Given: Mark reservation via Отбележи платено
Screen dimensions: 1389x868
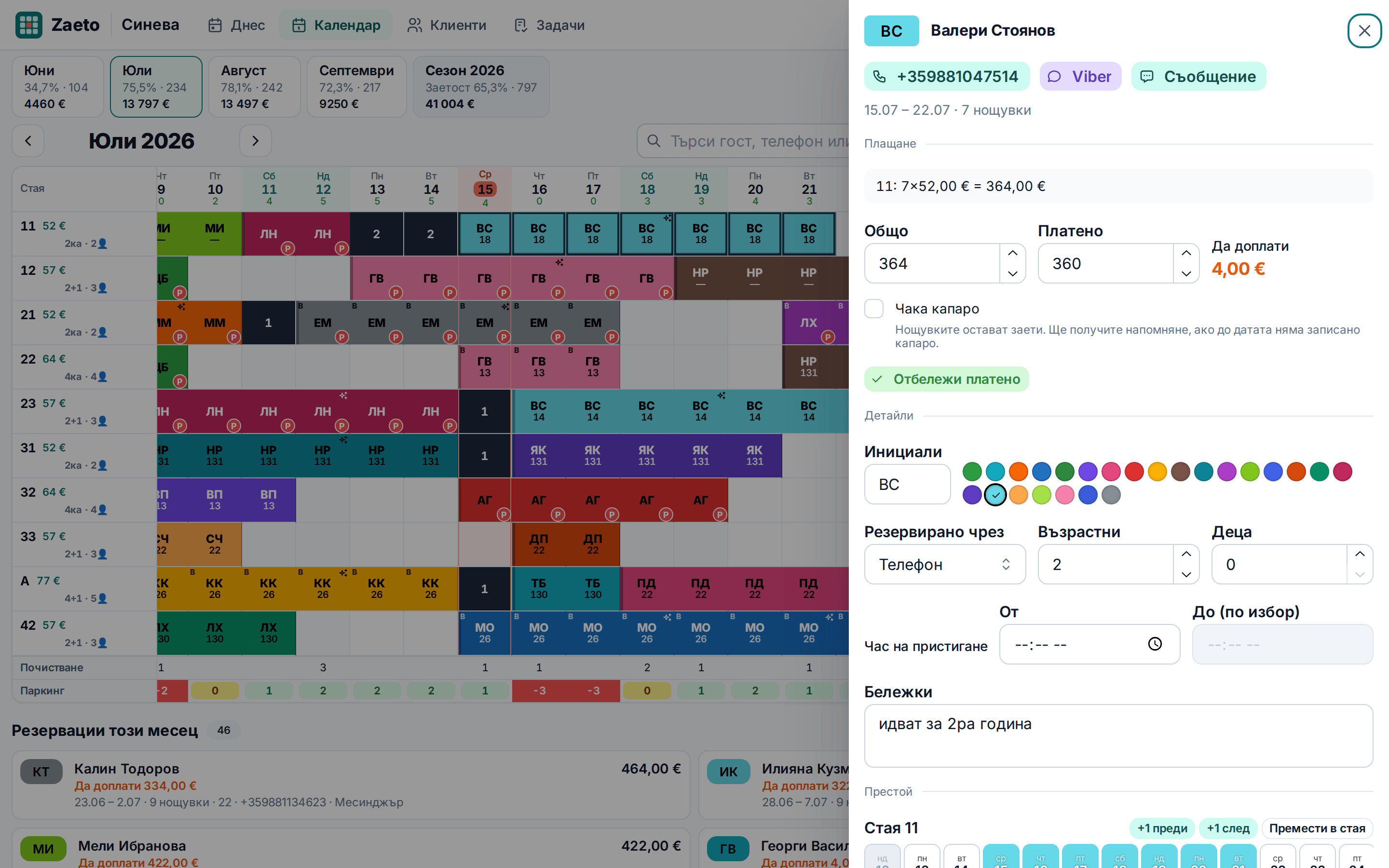Looking at the screenshot, I should click(946, 379).
